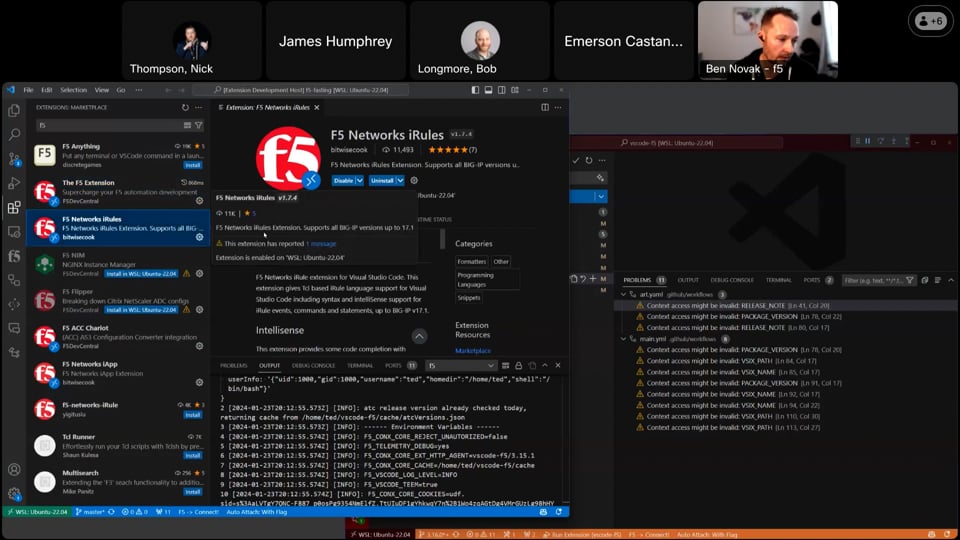960x540 pixels.
Task: Maximize the output panel with chevron
Action: [x=545, y=366]
